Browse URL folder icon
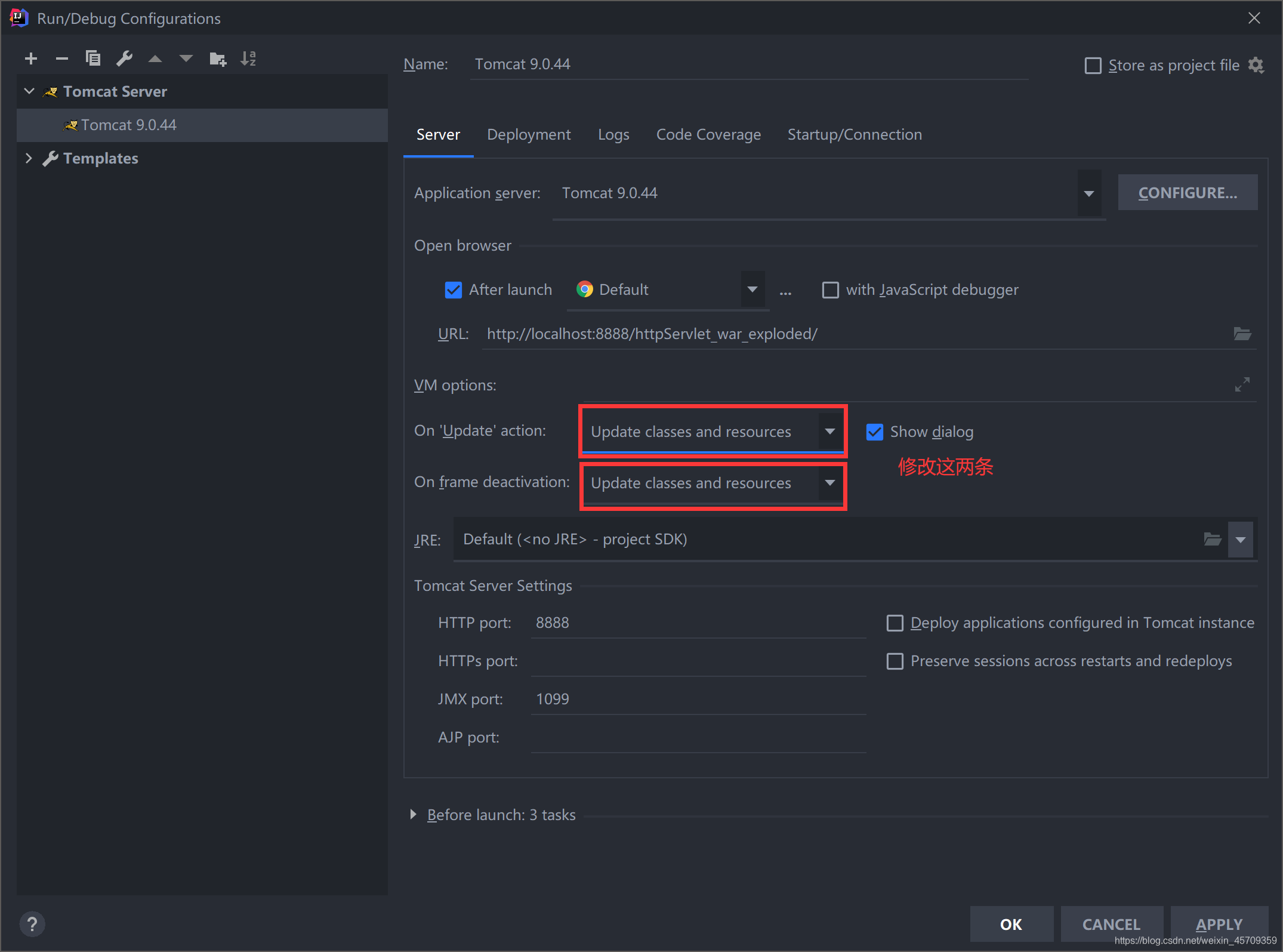The height and width of the screenshot is (952, 1283). (1242, 334)
